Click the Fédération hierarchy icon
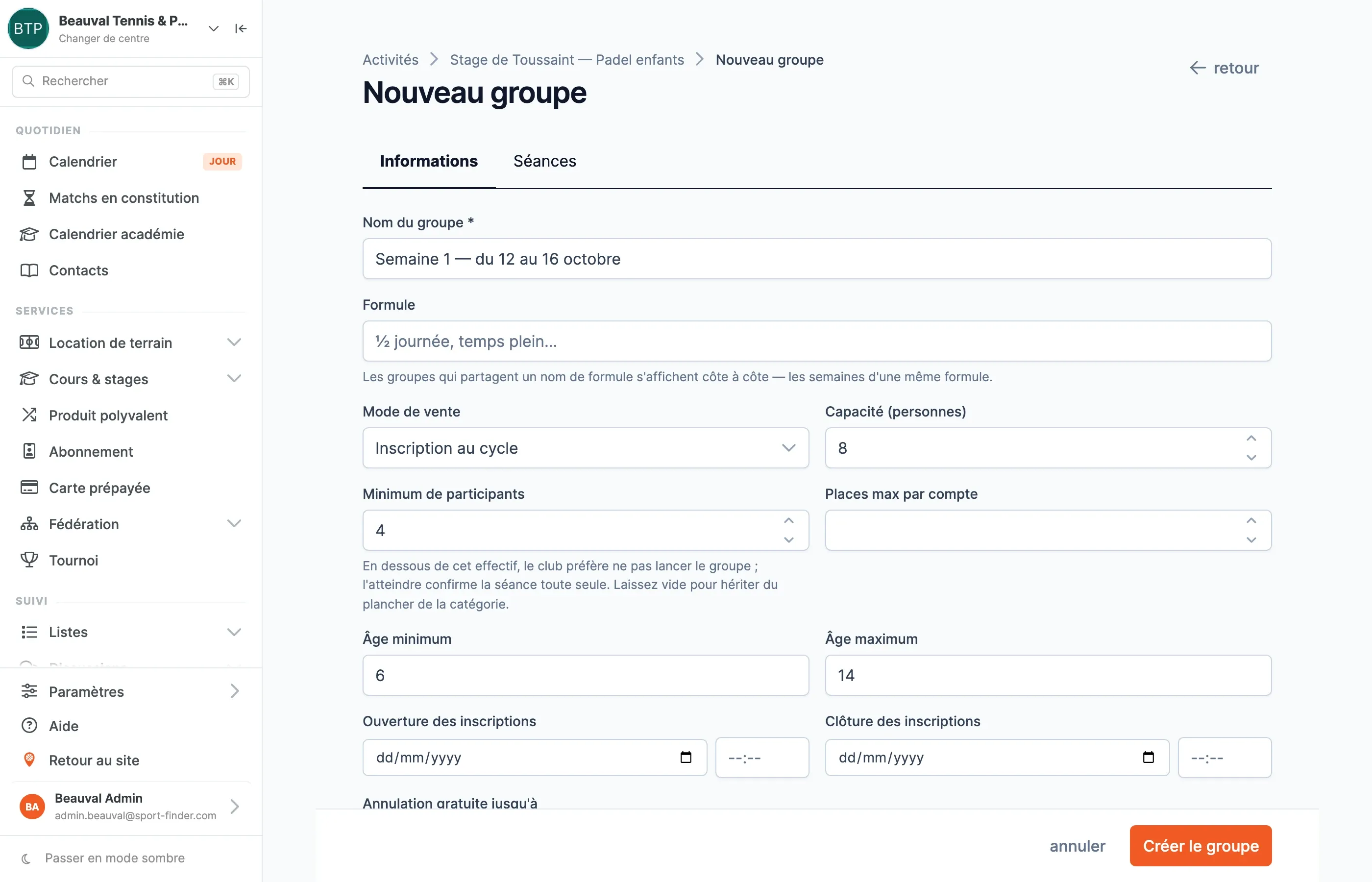This screenshot has height=882, width=1372. [29, 523]
